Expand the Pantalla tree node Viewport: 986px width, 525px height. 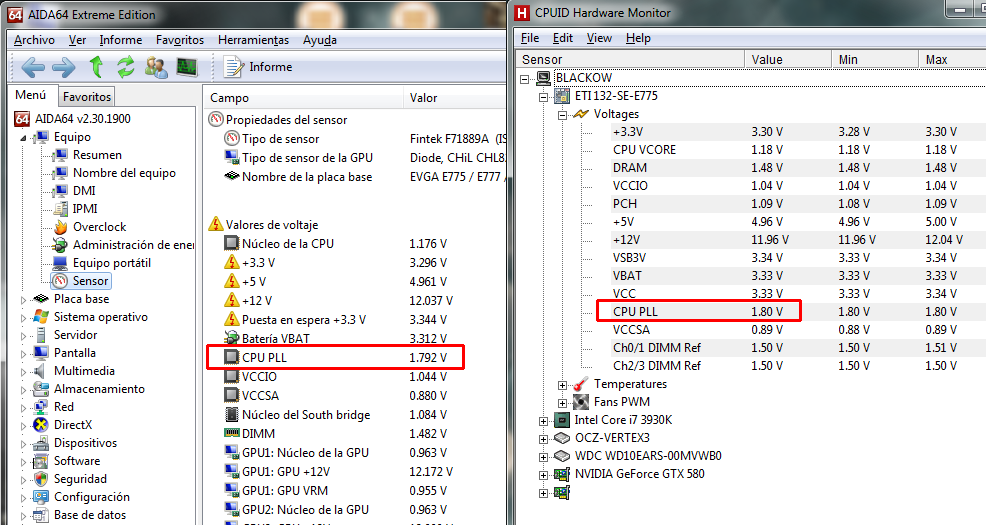23,354
